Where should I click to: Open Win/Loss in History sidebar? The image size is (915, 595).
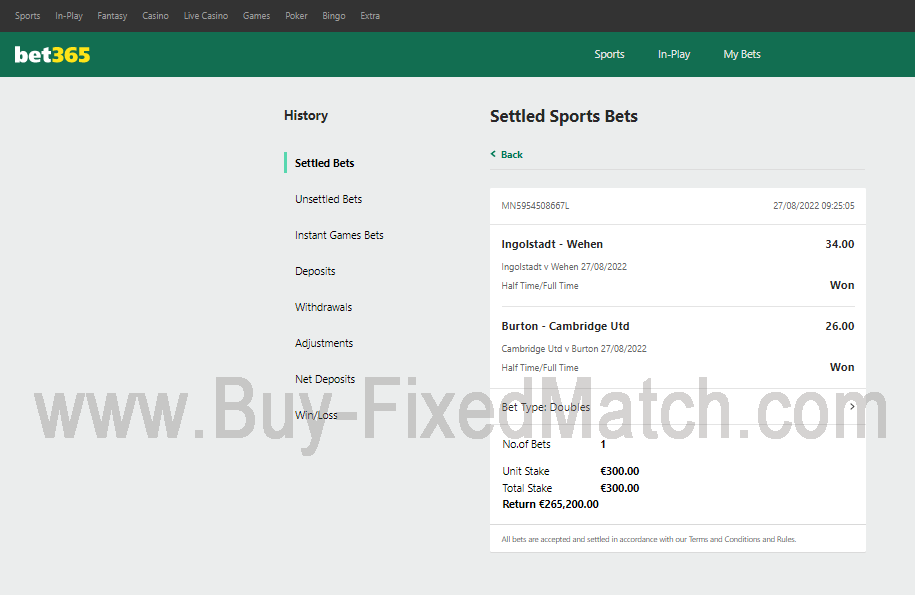coord(316,415)
